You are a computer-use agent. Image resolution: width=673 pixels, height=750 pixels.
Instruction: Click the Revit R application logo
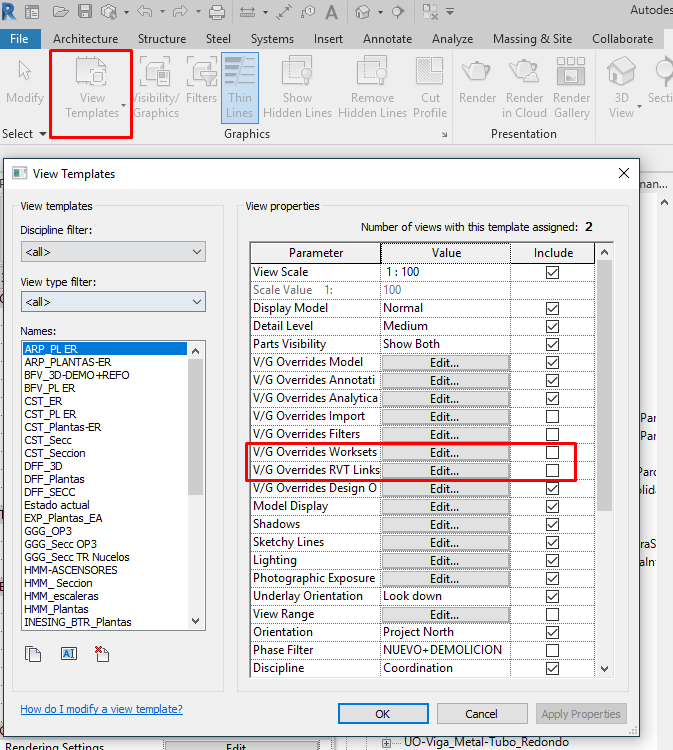[9, 11]
